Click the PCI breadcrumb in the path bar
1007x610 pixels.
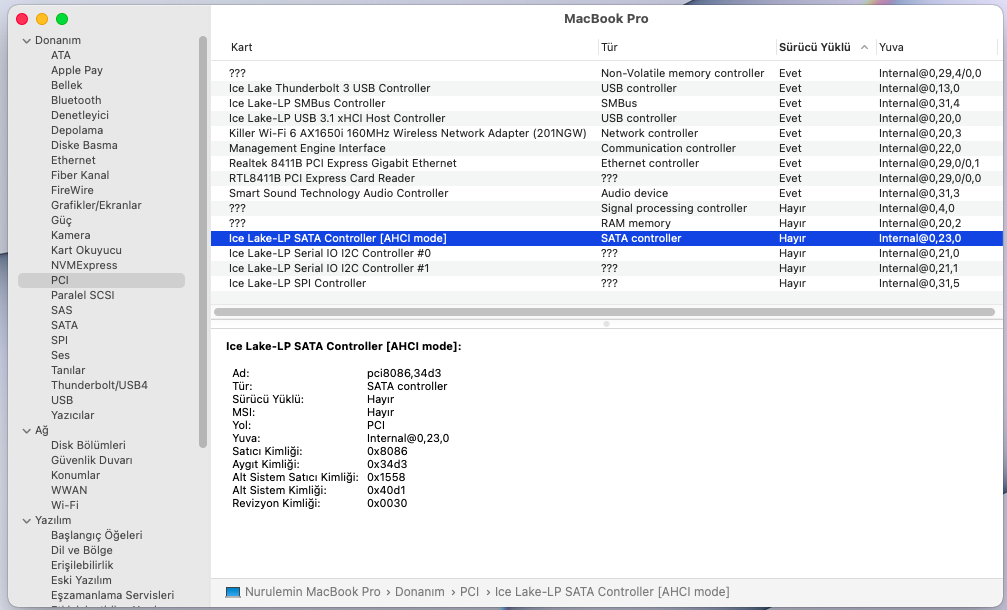[x=469, y=592]
